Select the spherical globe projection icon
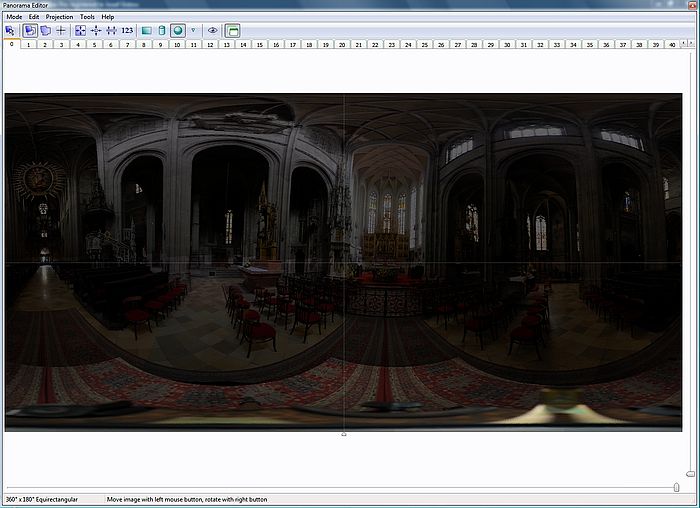Image resolution: width=700 pixels, height=508 pixels. point(177,31)
